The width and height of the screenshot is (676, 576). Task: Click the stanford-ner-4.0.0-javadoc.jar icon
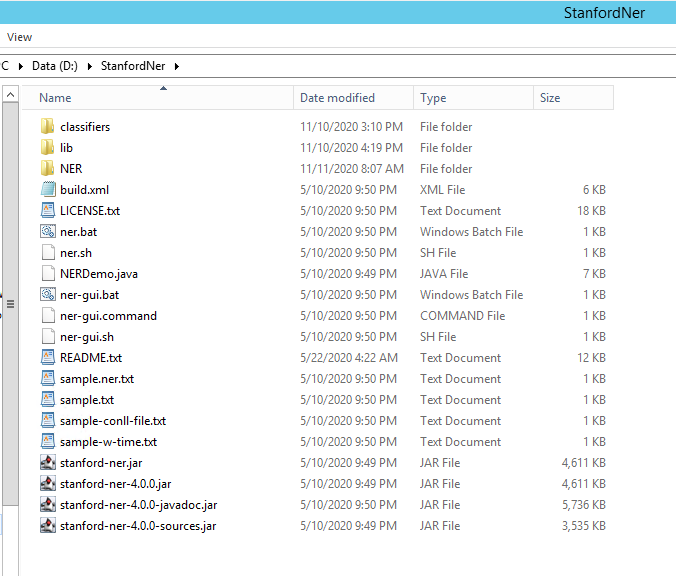click(47, 505)
